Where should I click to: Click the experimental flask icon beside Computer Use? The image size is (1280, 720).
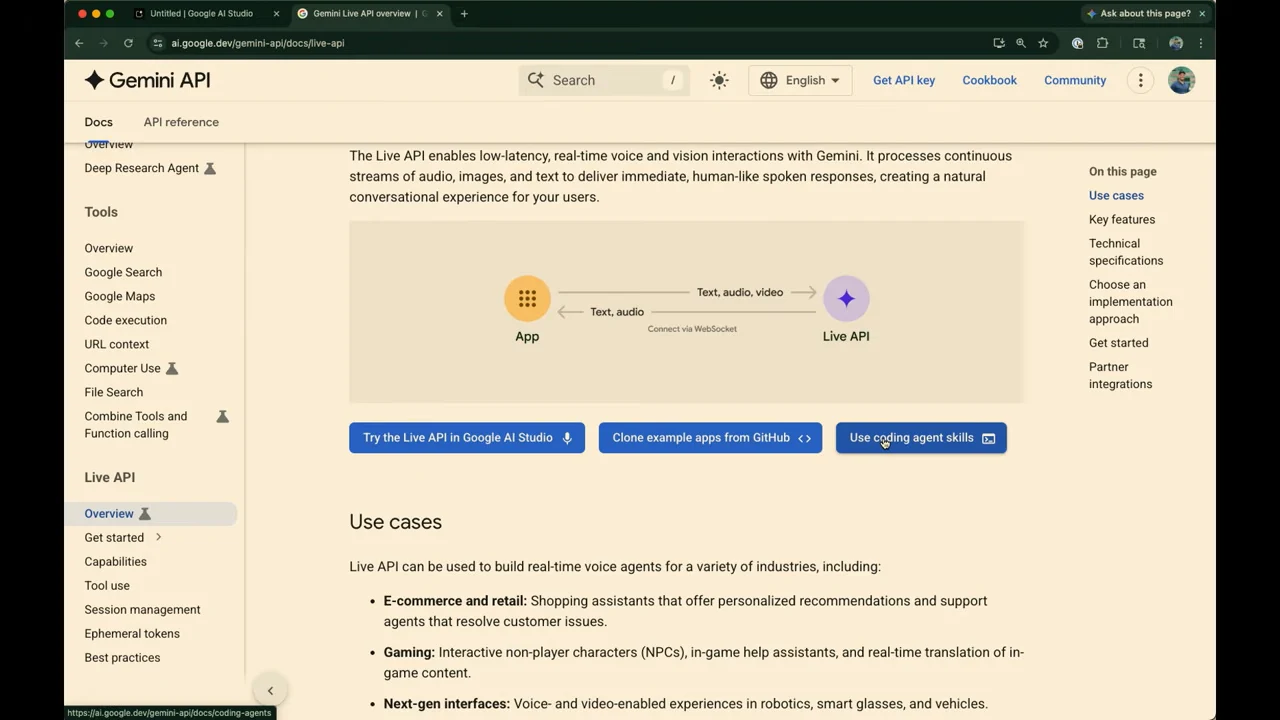pyautogui.click(x=172, y=368)
